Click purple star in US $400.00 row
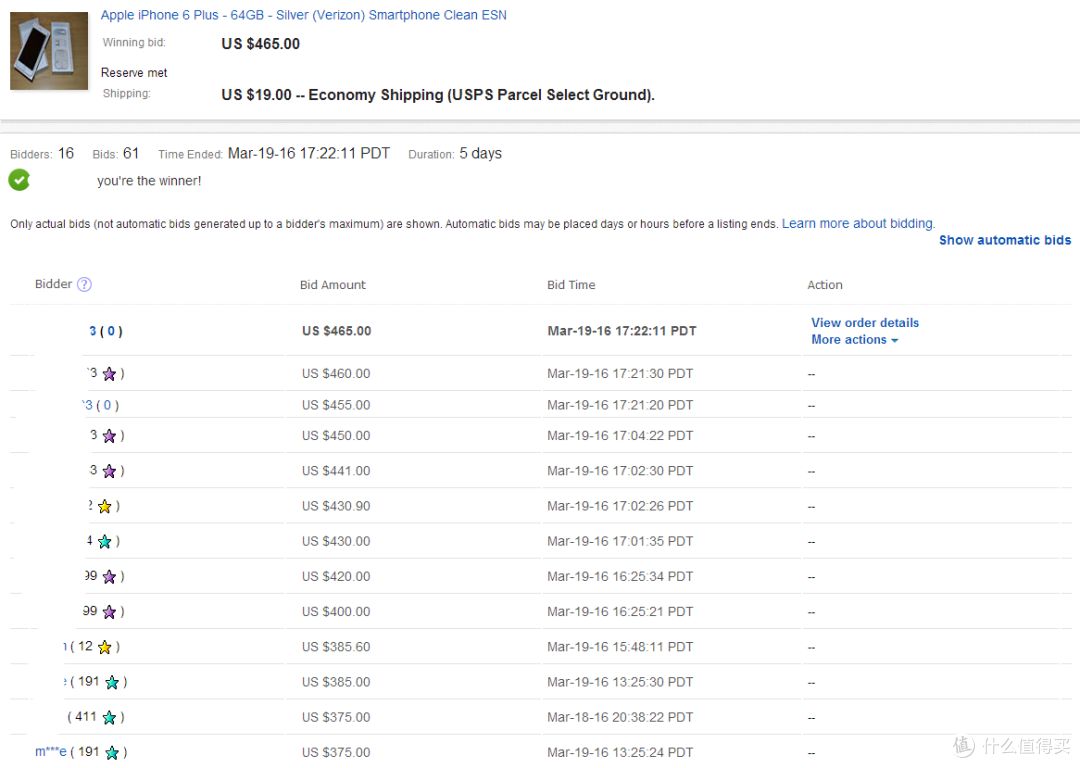Viewport: 1080px width, 768px height. [109, 612]
